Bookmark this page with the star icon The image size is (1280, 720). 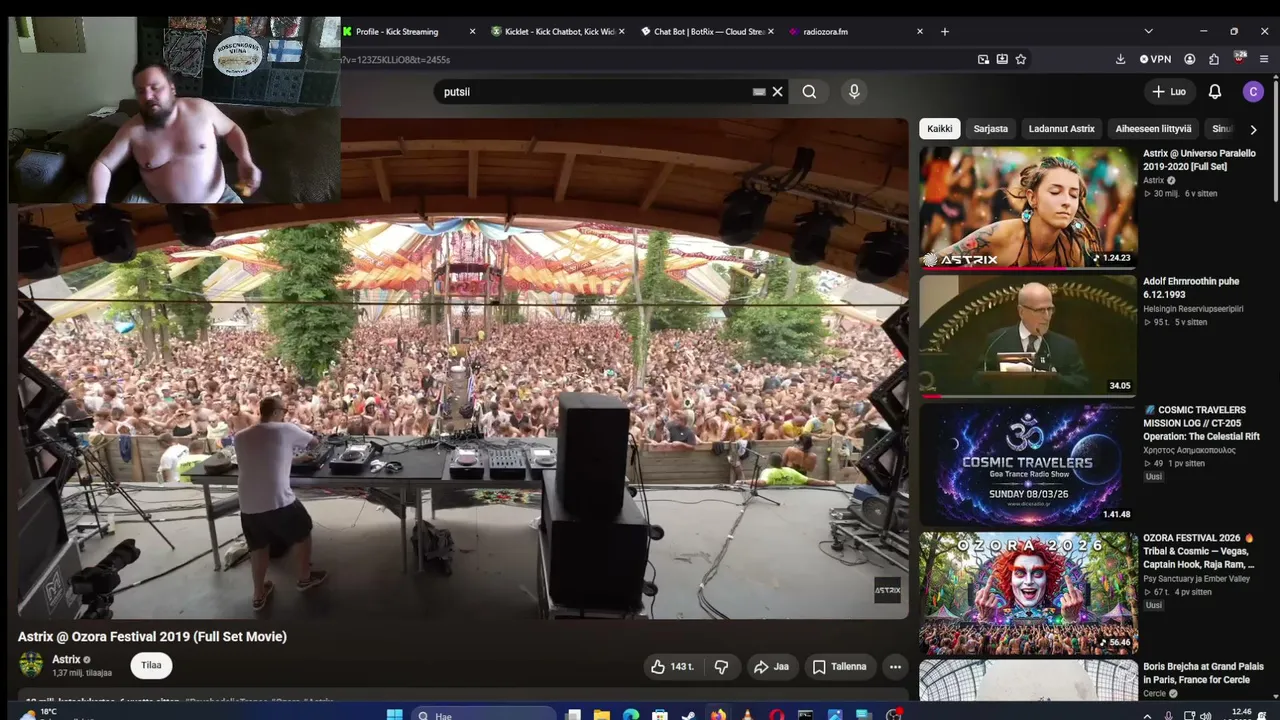(1021, 59)
